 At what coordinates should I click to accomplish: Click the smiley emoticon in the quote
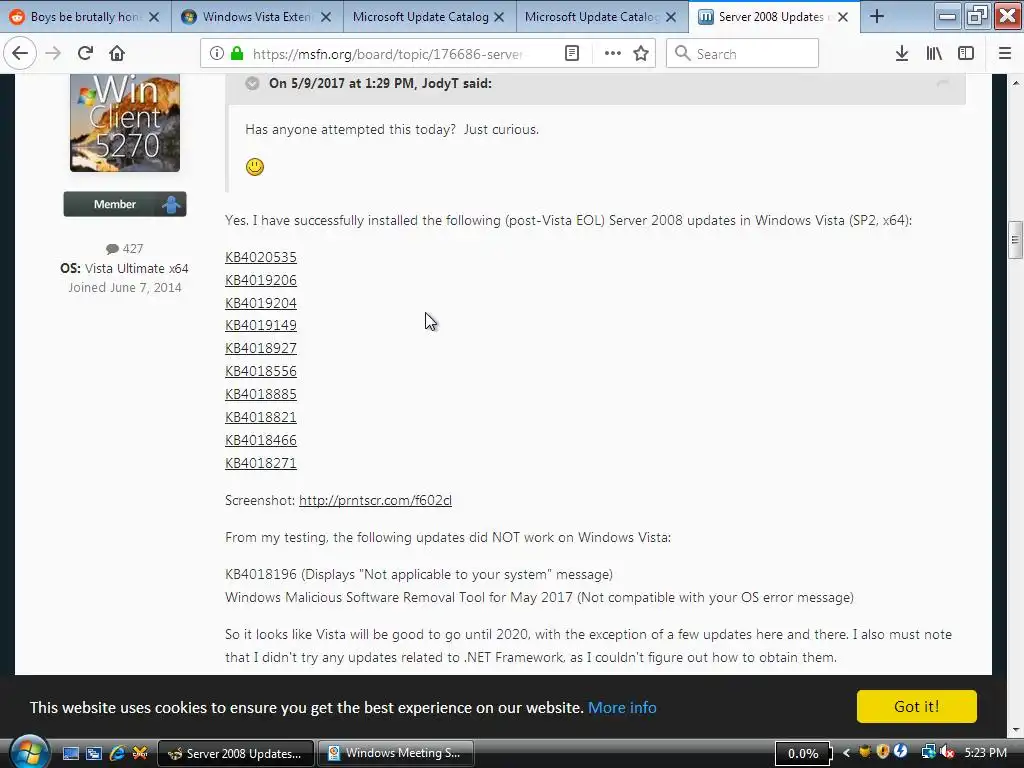coord(255,167)
